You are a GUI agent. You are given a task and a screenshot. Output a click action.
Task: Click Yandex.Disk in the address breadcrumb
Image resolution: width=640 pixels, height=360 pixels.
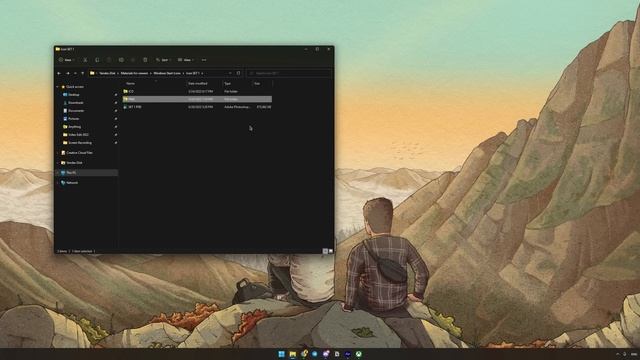(107, 73)
